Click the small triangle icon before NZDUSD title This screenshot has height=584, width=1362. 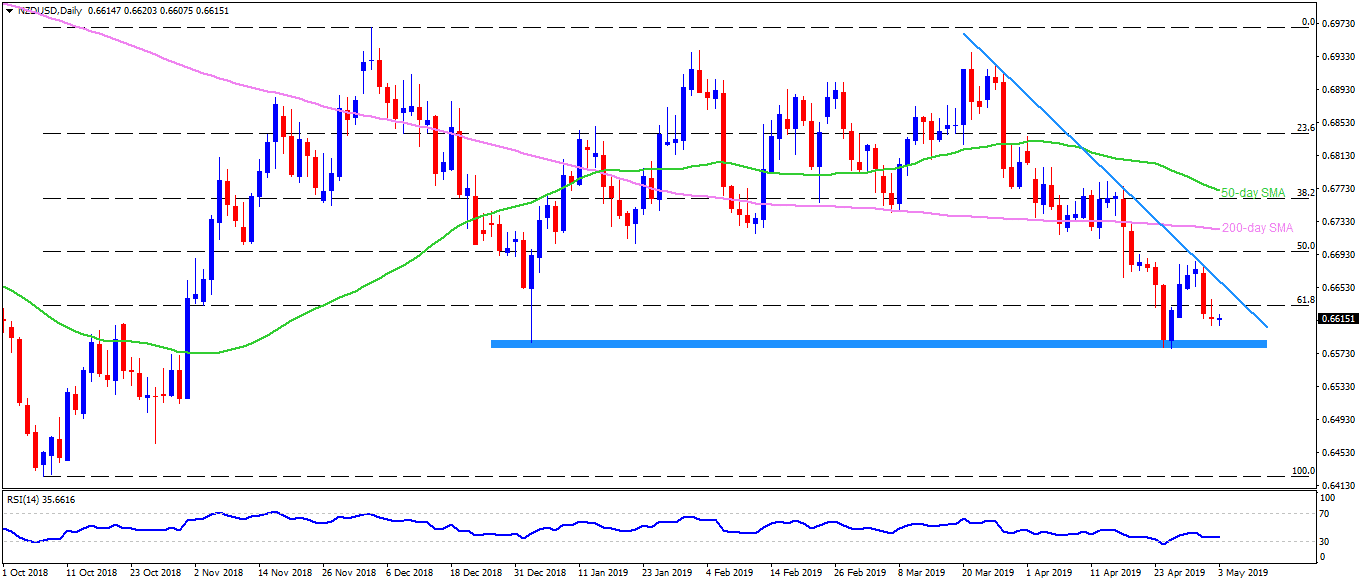[8, 10]
